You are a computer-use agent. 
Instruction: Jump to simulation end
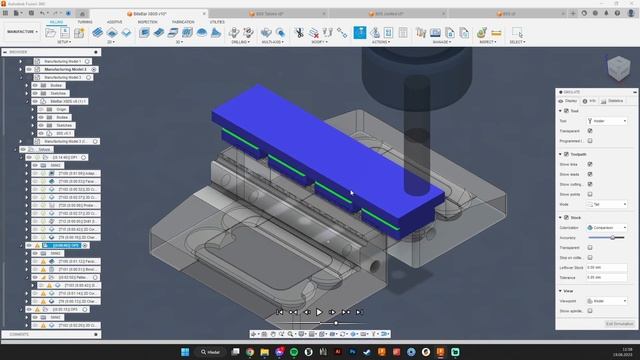(x=359, y=312)
